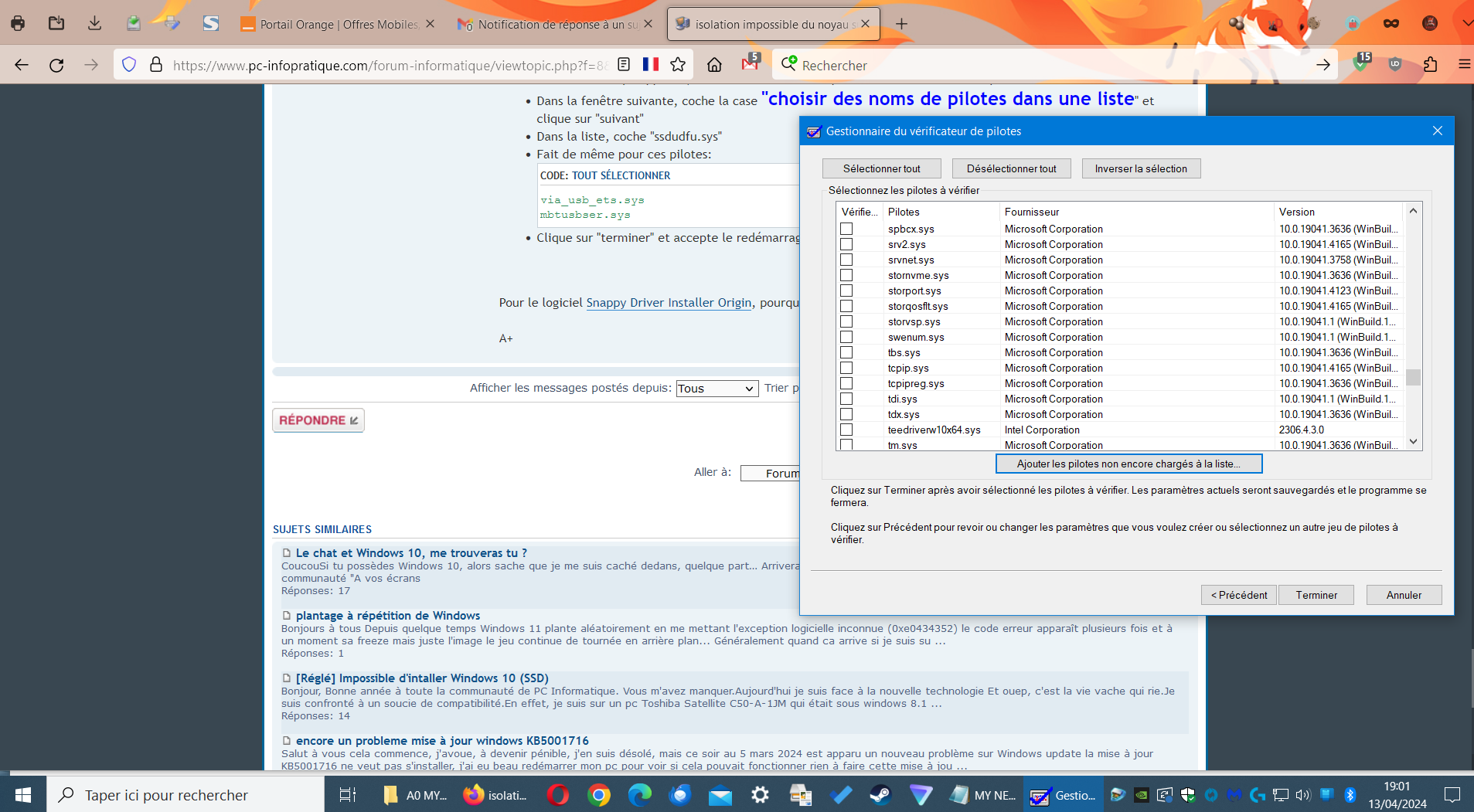
Task: Select the teedriverw10x64.sys checkbox
Action: point(846,430)
